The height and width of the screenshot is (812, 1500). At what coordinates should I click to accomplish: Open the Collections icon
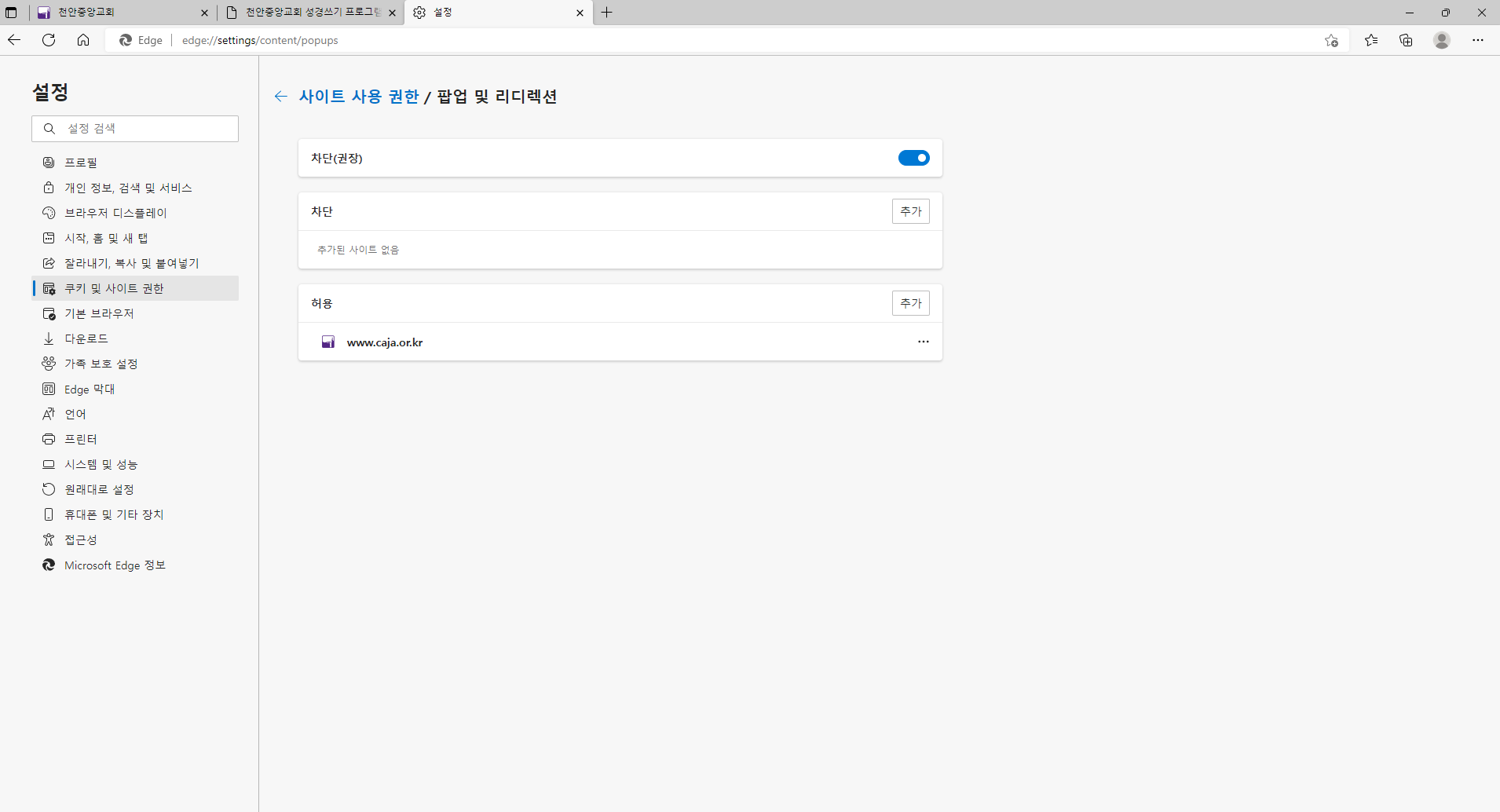pyautogui.click(x=1406, y=40)
